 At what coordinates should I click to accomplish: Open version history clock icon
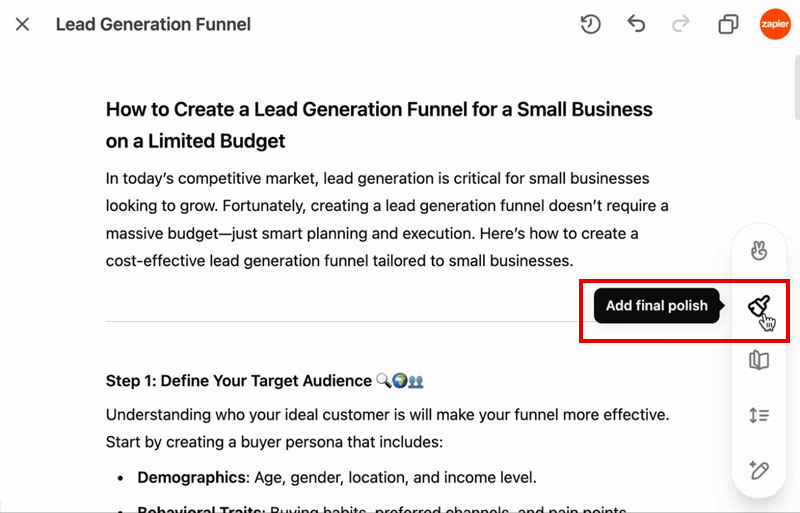coord(591,24)
